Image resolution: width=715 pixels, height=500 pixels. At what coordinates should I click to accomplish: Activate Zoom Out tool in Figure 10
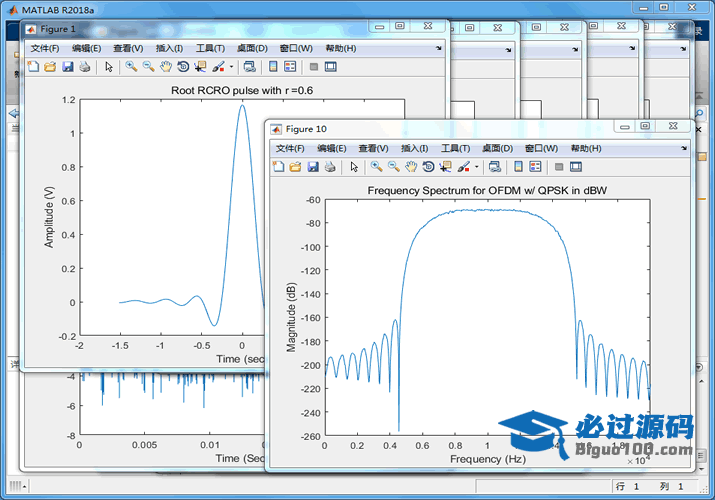point(394,167)
